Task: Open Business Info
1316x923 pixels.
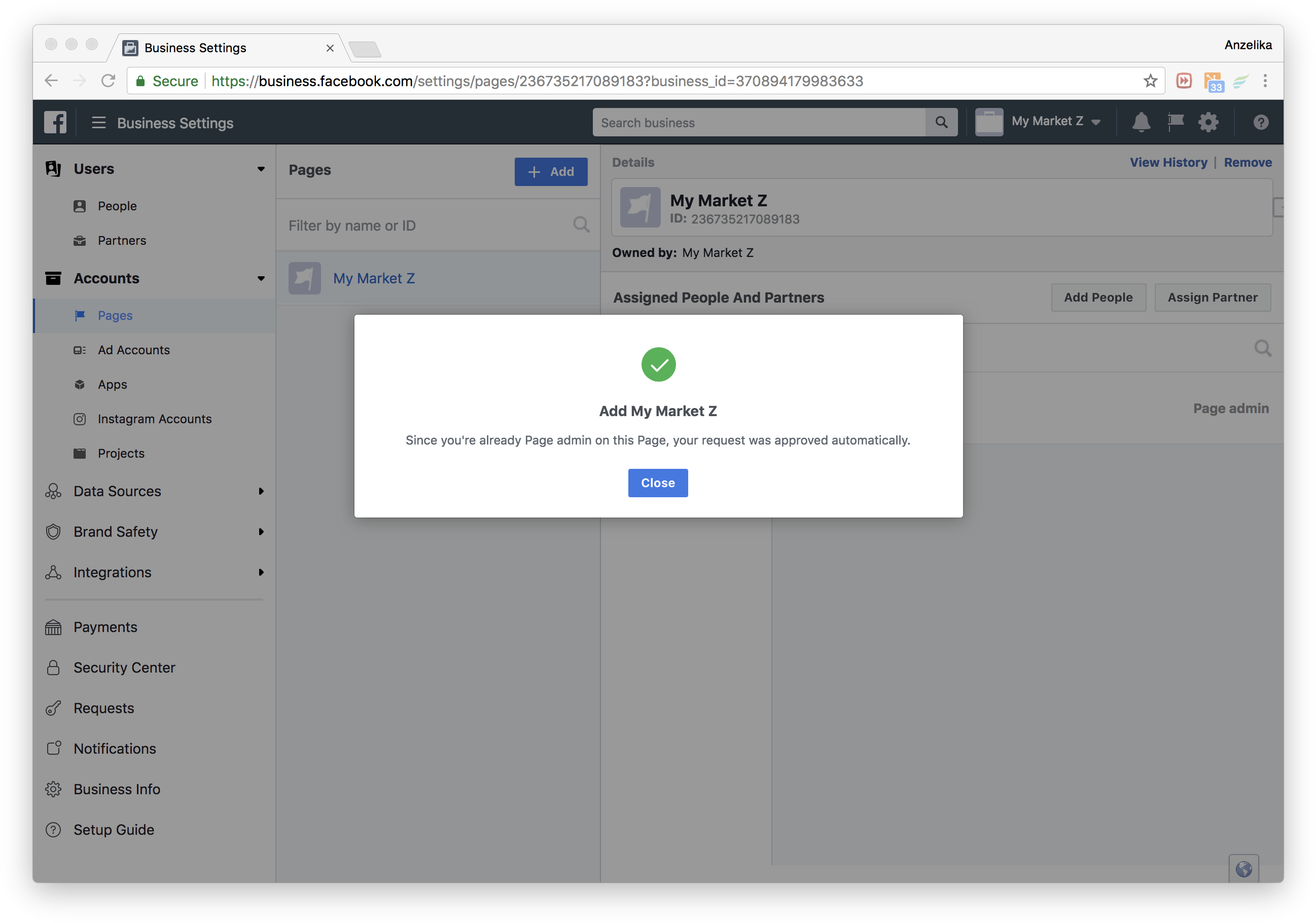Action: point(117,789)
